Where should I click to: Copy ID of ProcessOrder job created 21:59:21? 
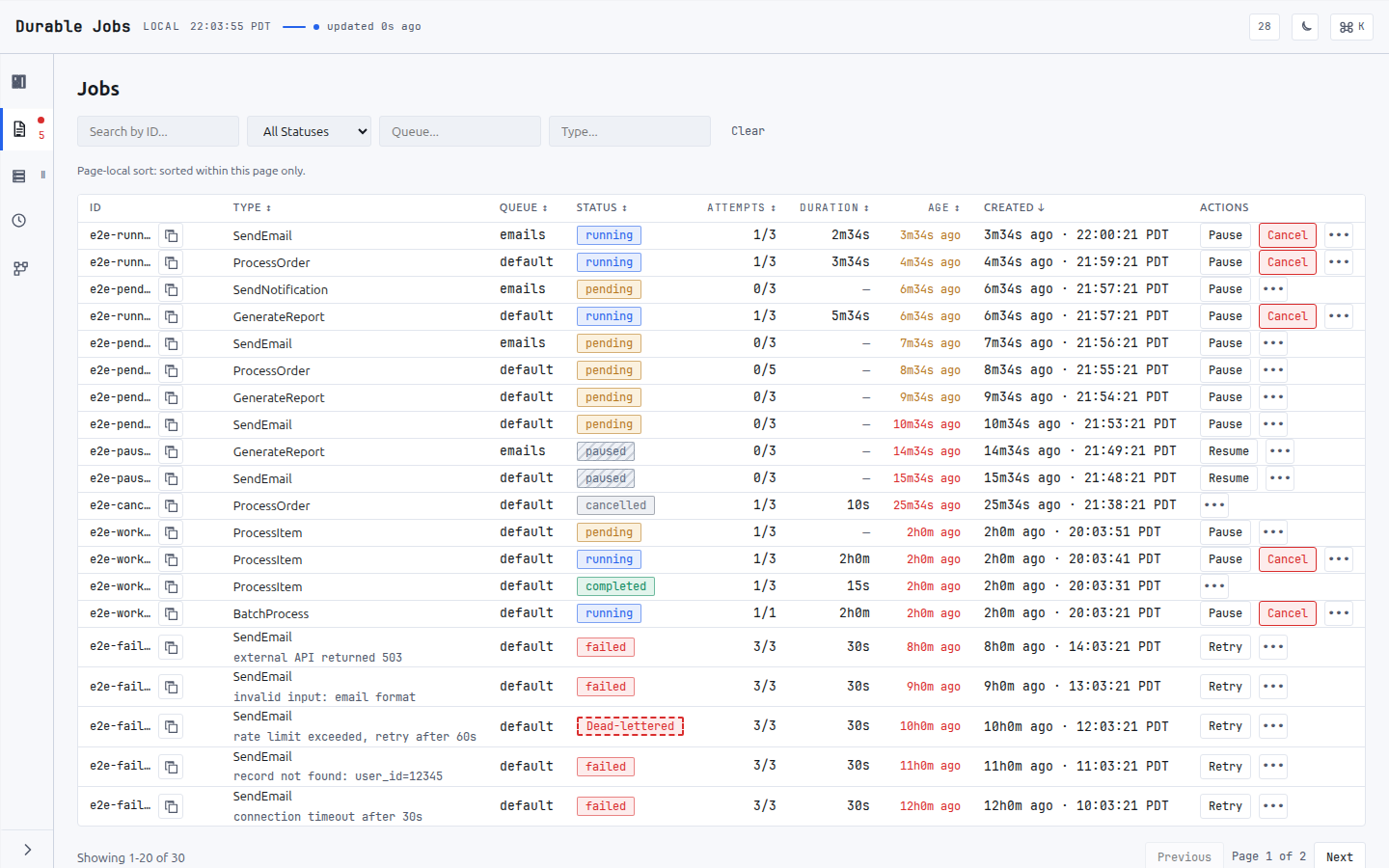tap(171, 262)
